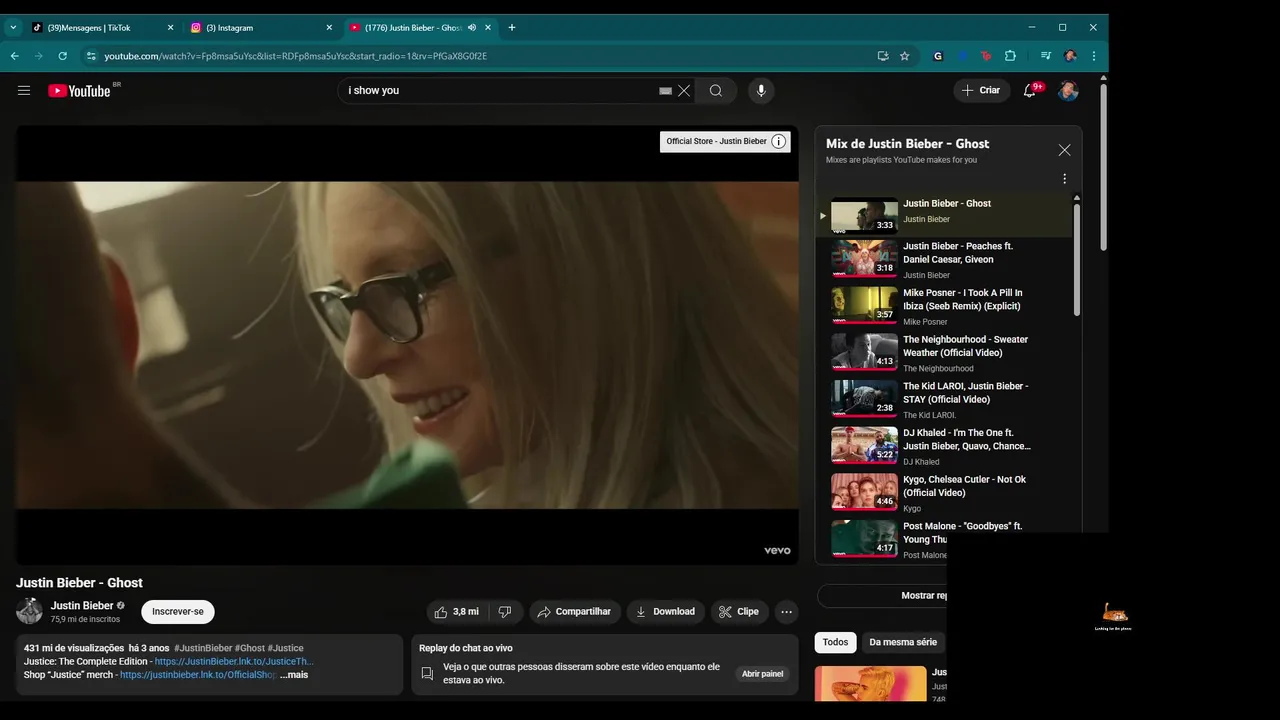Open the YouTube hamburger guide menu

[x=24, y=90]
